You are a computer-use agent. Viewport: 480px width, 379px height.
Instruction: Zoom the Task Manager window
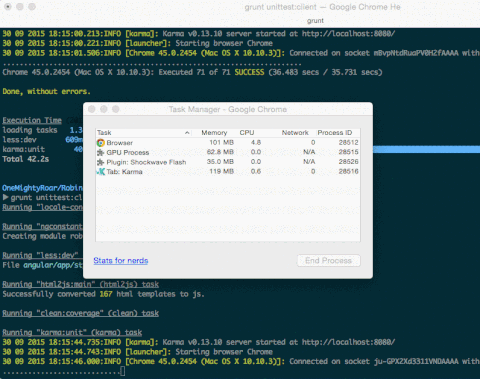tap(115, 109)
